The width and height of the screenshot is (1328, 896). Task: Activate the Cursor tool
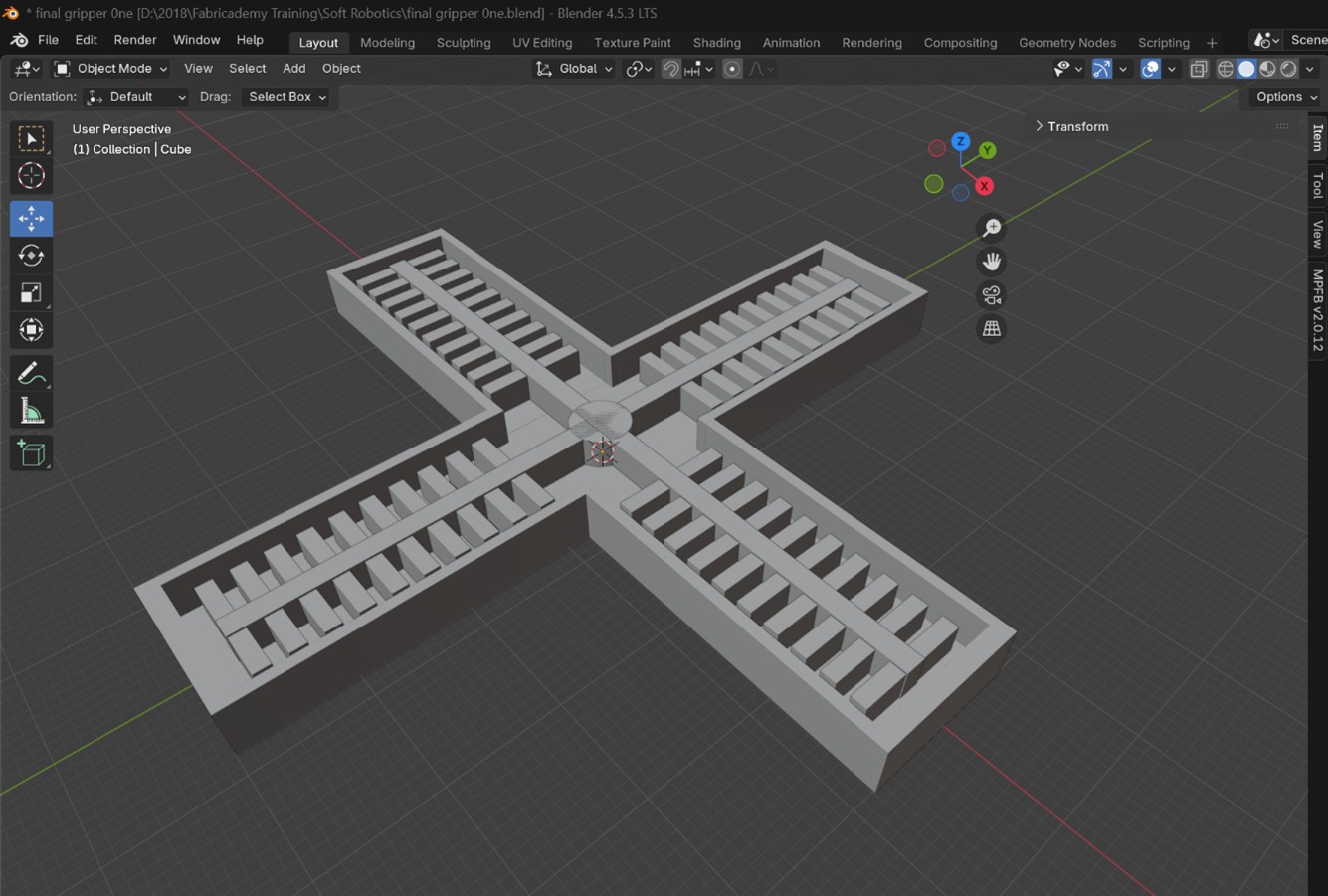tap(31, 176)
